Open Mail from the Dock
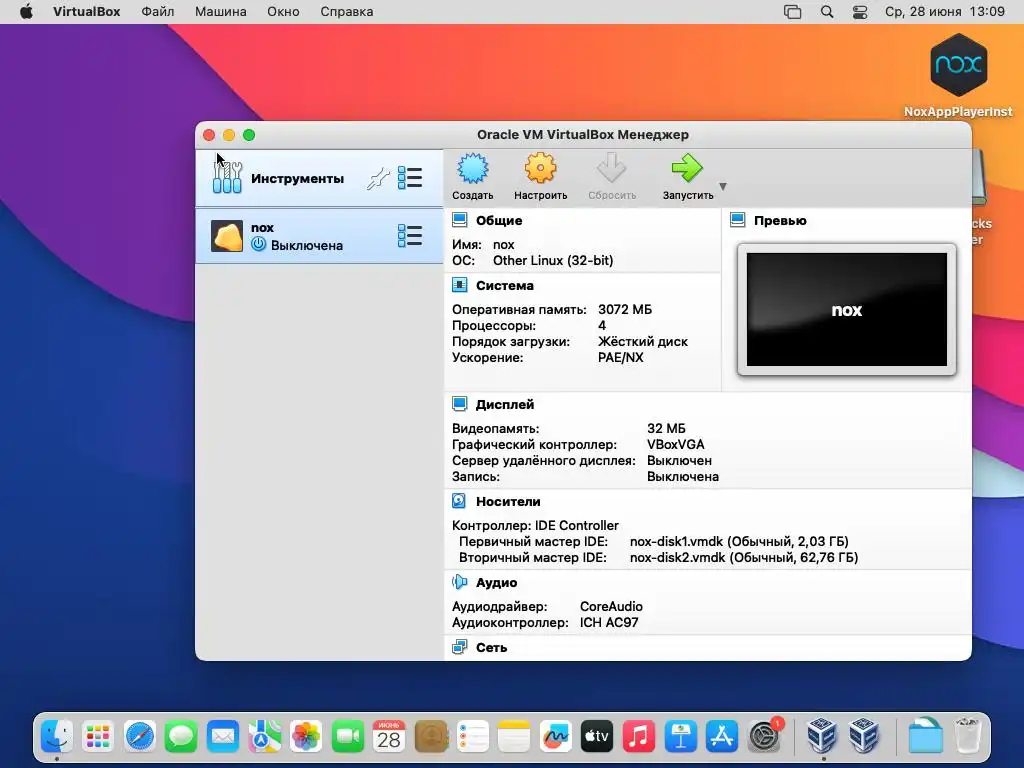 223,737
